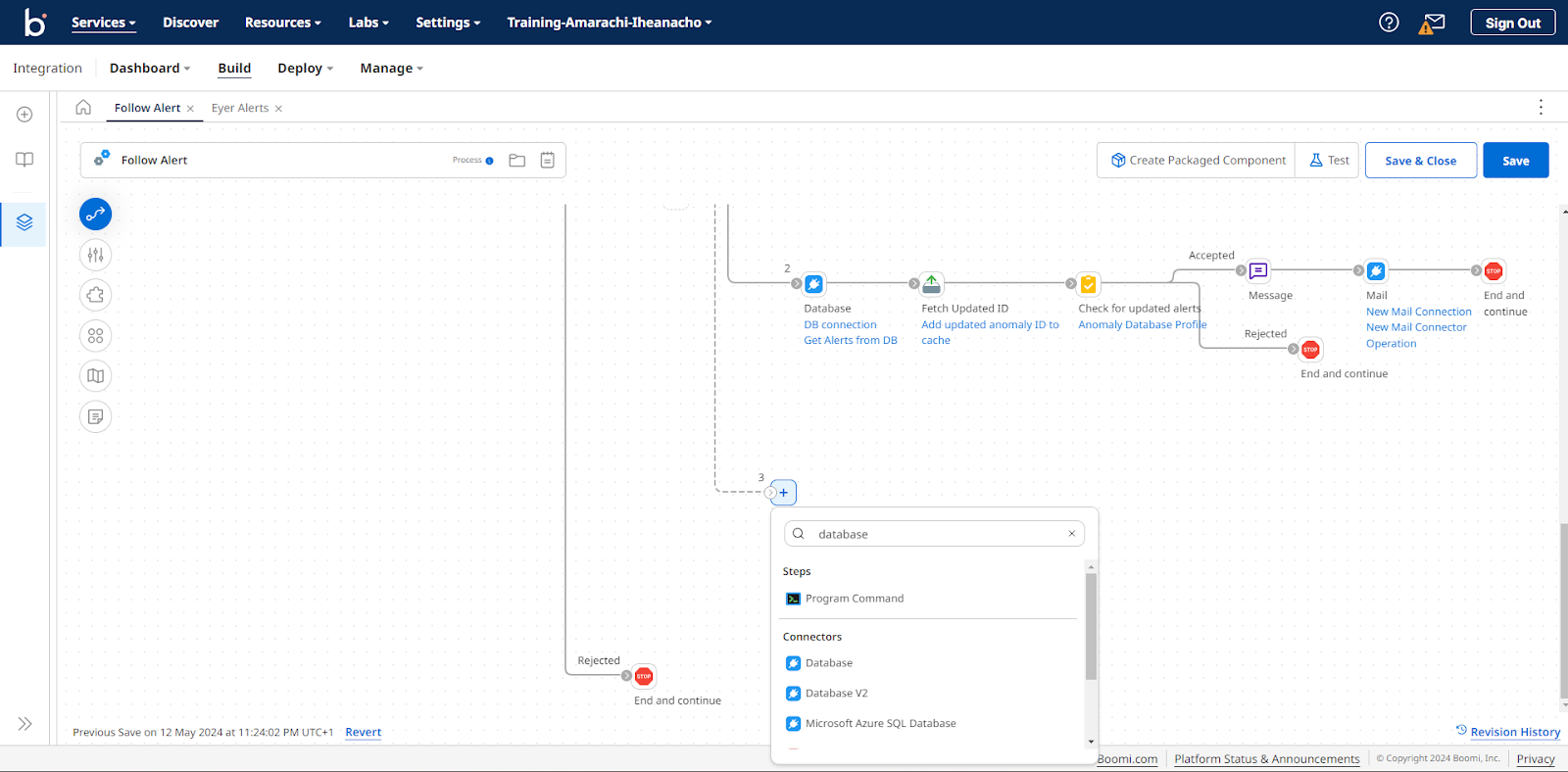Click the shape search input field
The width and height of the screenshot is (1568, 772).
(934, 534)
